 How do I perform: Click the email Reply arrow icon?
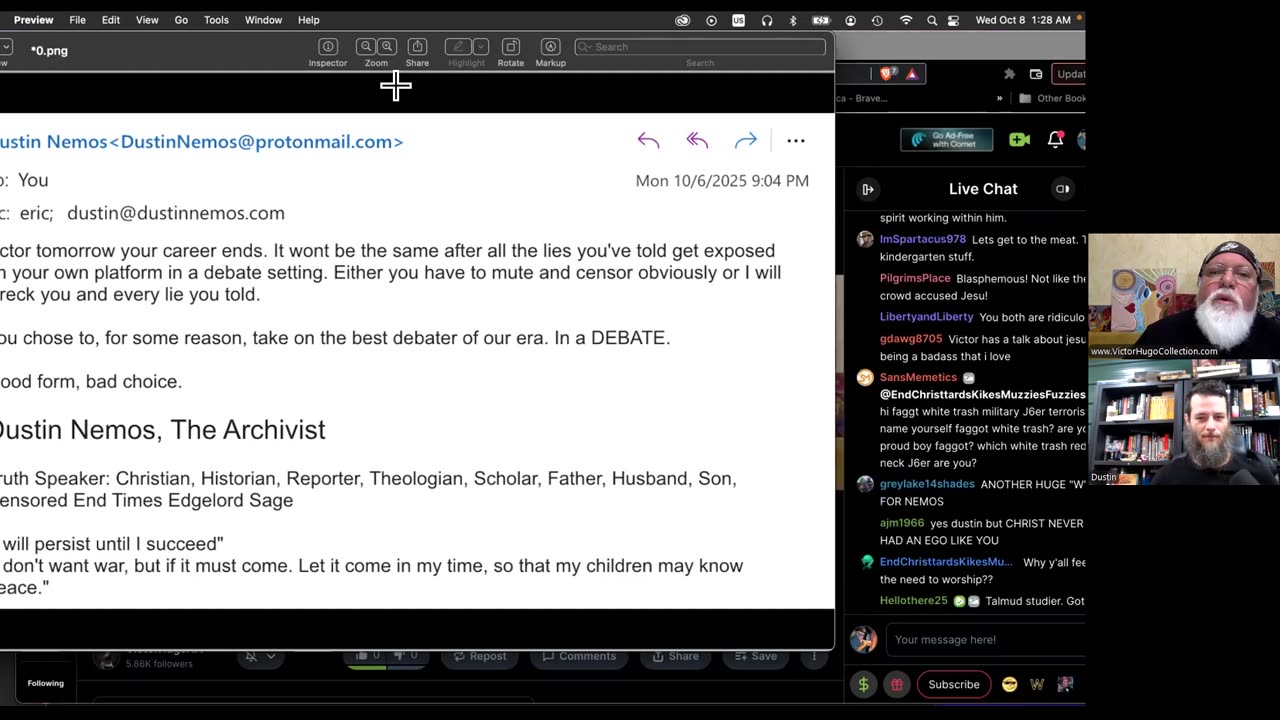pos(648,141)
